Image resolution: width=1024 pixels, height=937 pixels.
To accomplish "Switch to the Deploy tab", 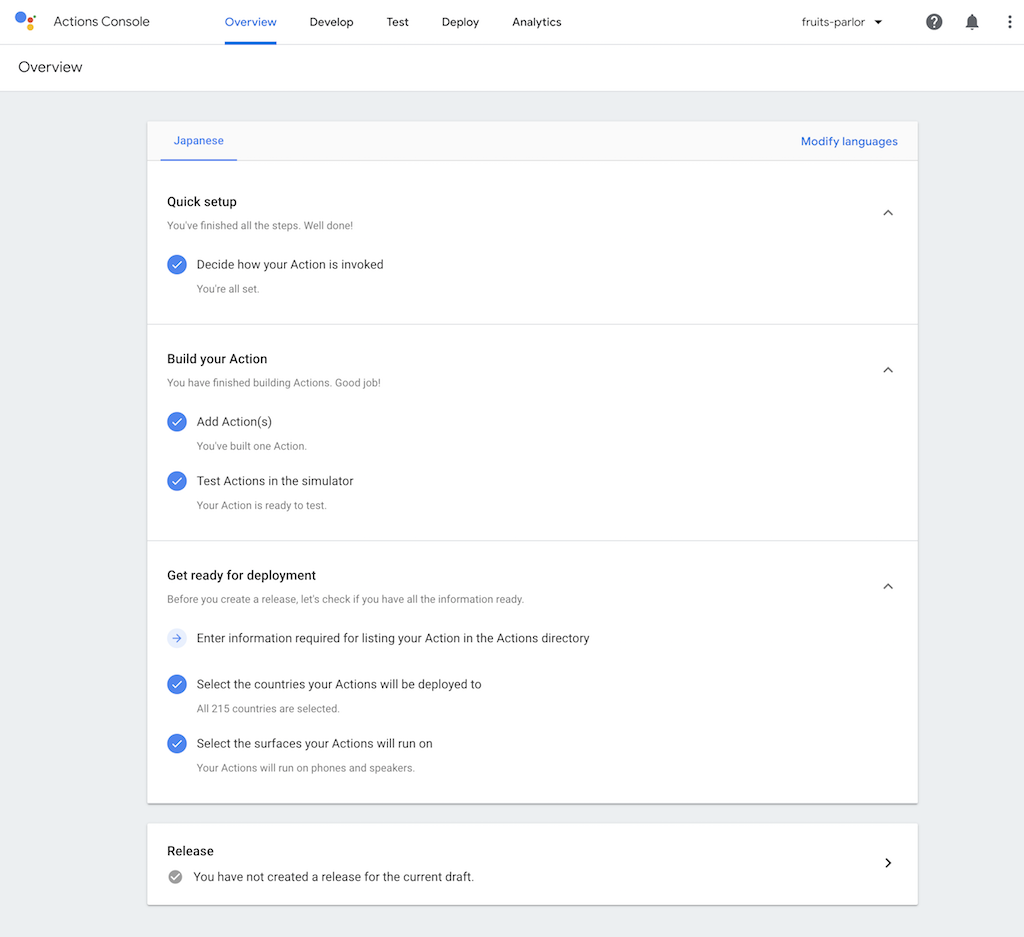I will point(460,22).
